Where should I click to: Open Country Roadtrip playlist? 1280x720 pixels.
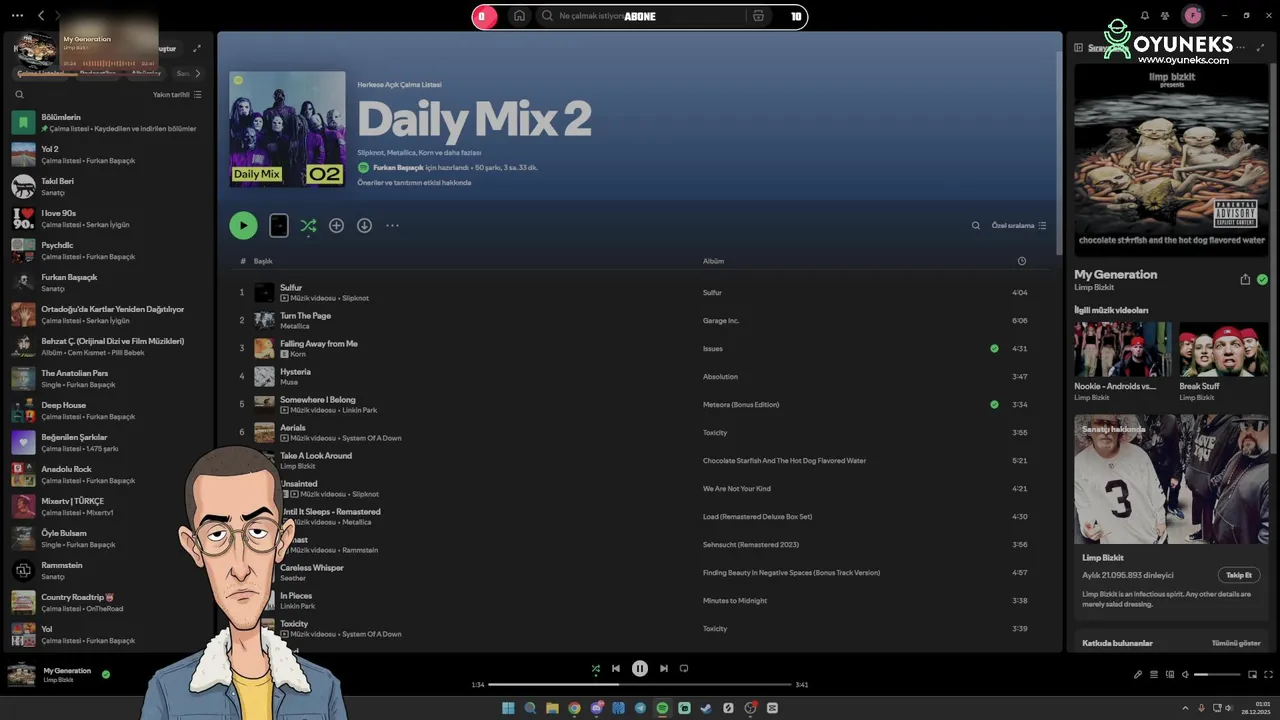[110, 603]
